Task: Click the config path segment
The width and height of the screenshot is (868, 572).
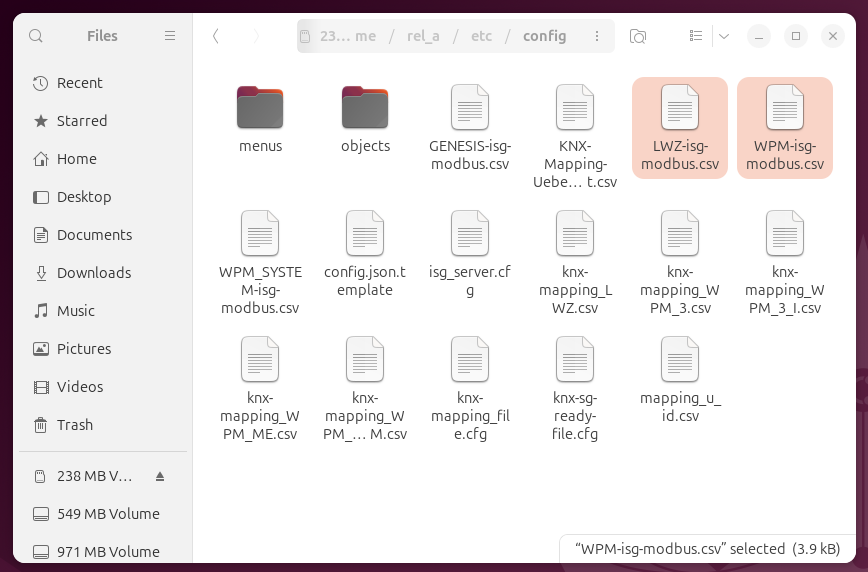Action: pos(545,36)
